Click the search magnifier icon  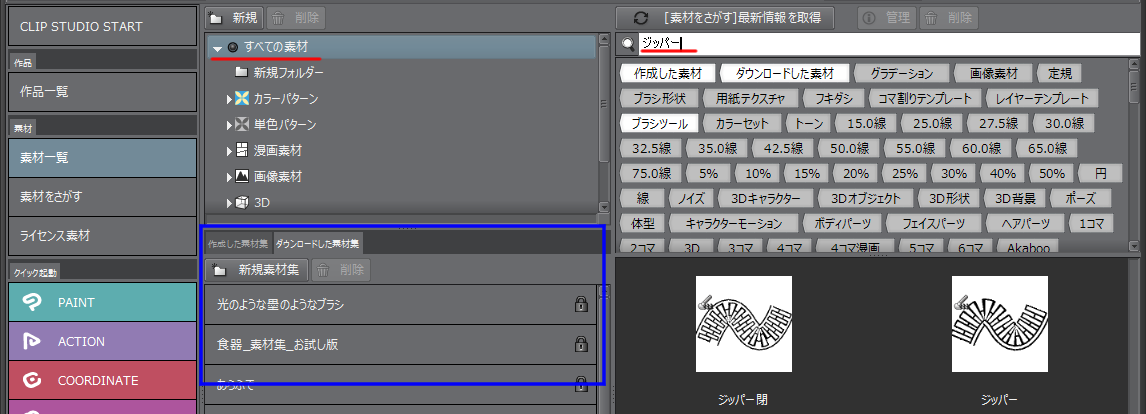[x=628, y=45]
